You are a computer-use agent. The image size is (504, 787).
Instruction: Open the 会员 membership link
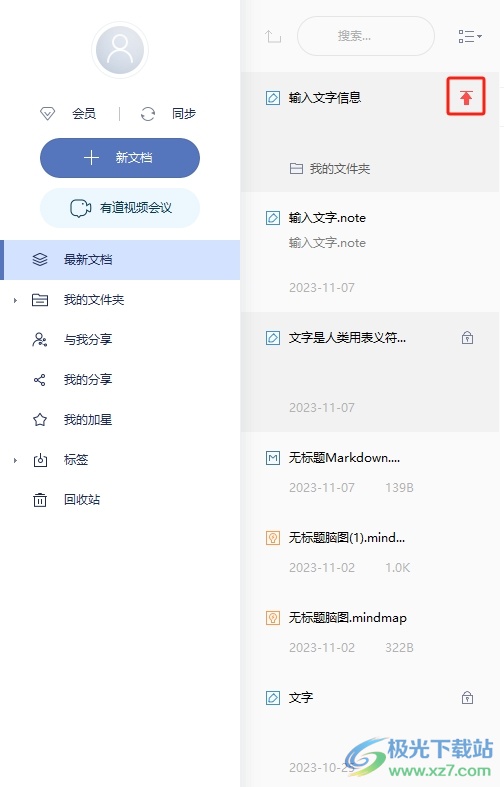coord(84,114)
